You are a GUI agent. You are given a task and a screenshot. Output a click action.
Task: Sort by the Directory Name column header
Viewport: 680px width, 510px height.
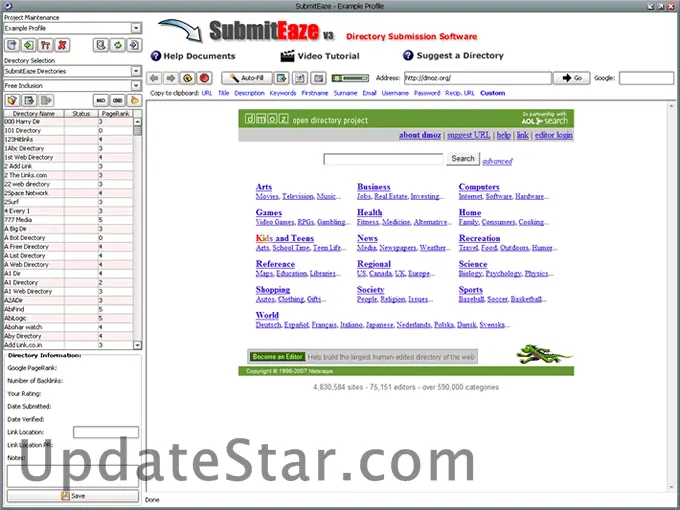[34, 114]
